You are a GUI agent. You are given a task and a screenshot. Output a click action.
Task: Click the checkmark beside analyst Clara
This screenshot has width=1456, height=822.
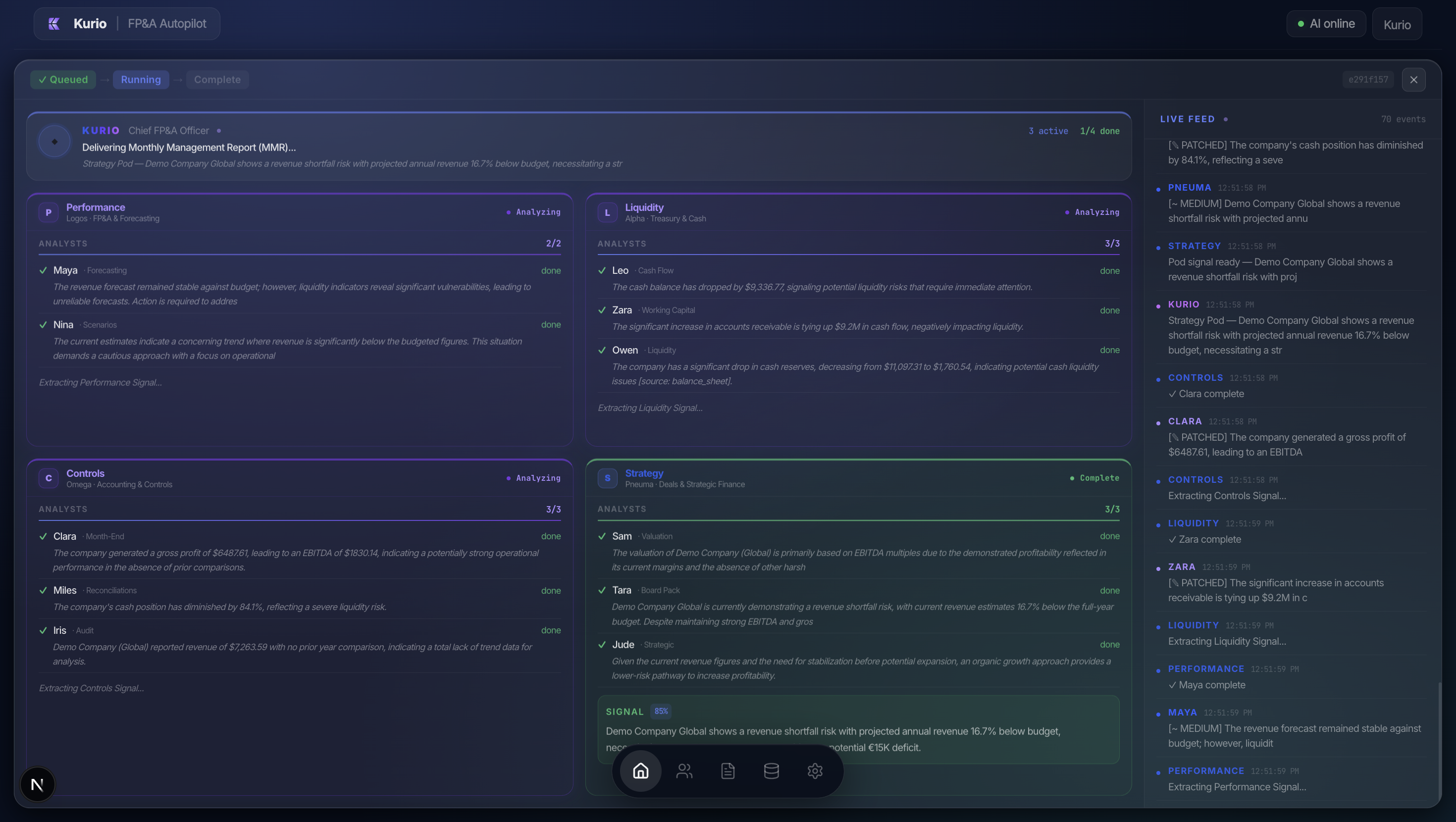coord(43,536)
